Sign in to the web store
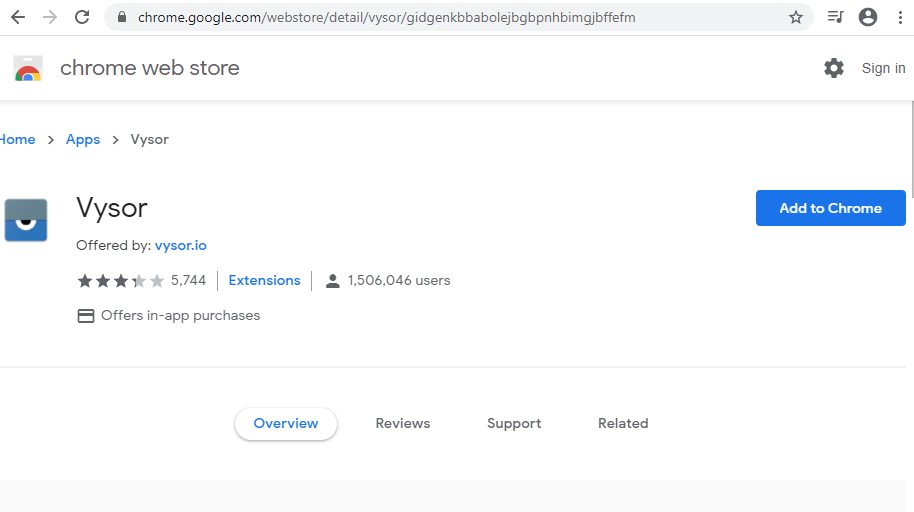Image resolution: width=914 pixels, height=512 pixels. coord(883,68)
